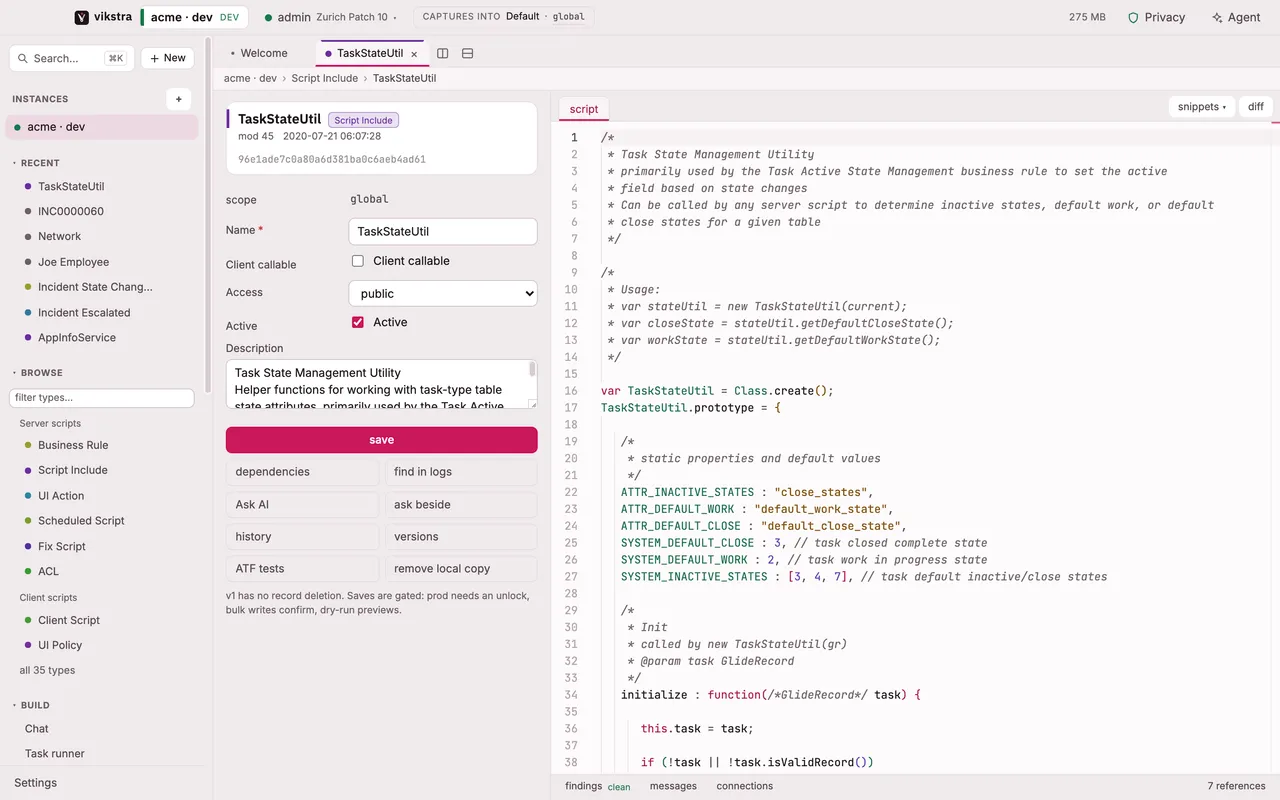Click the vikstra logo icon
This screenshot has height=800, width=1280.
click(x=82, y=17)
